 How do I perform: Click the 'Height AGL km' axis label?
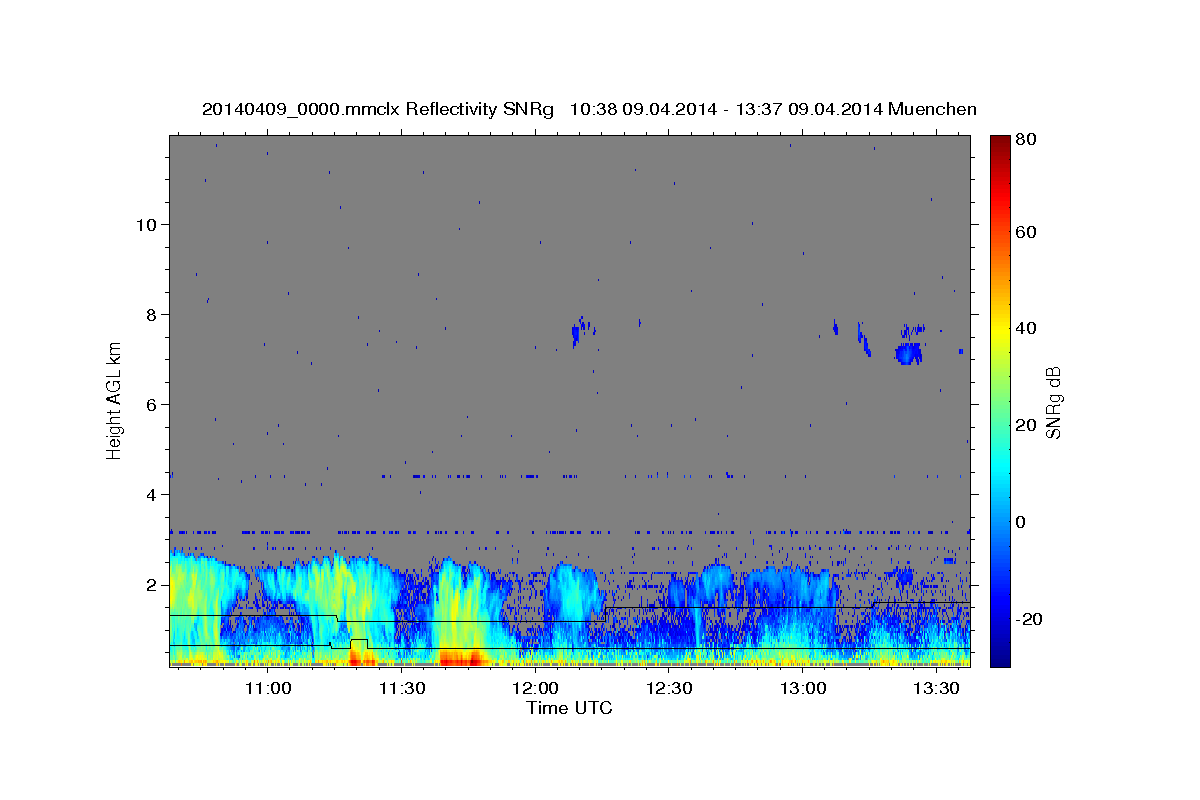(x=114, y=400)
